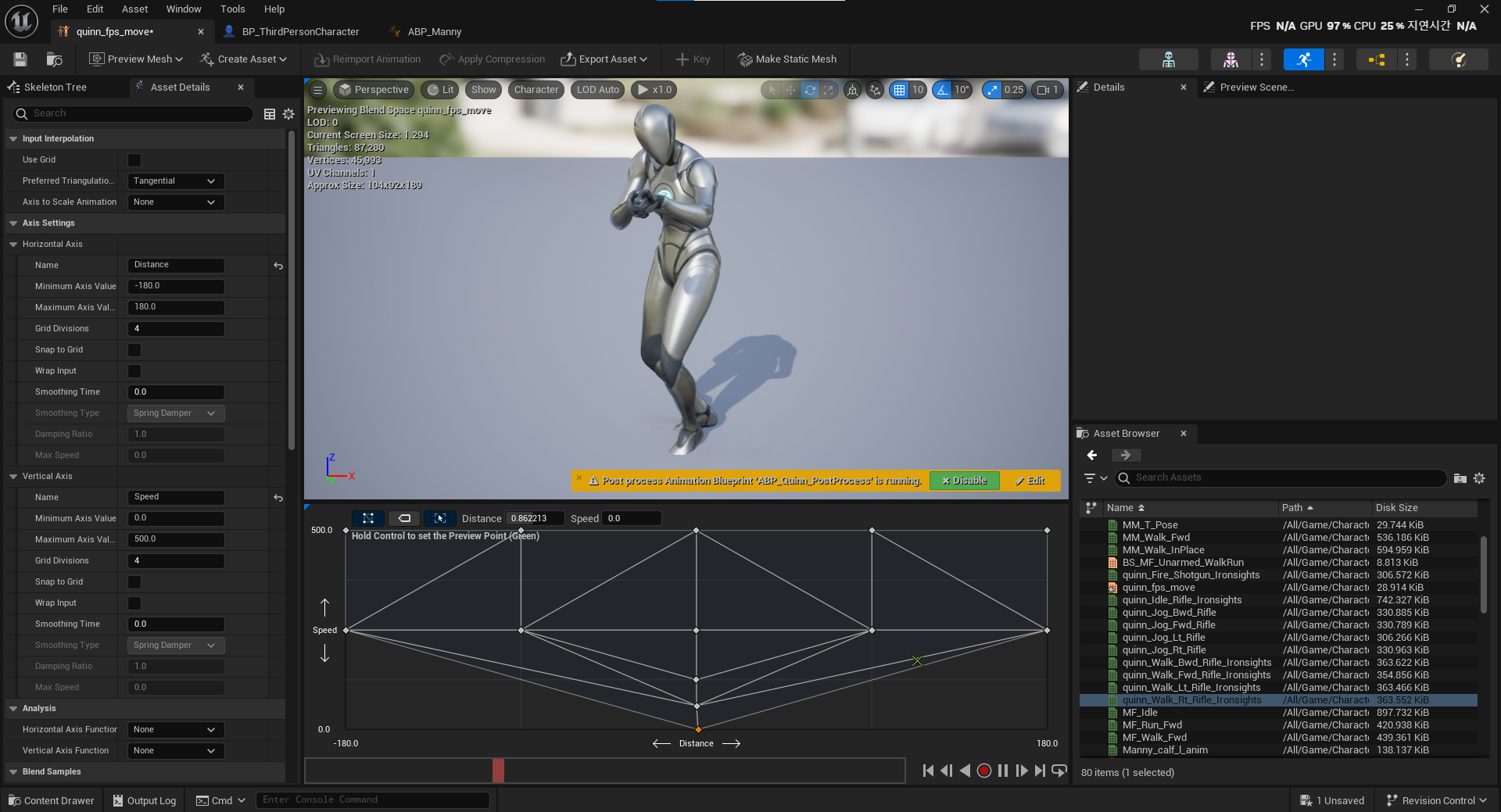Toggle grid snapping in the viewport toolbar
The height and width of the screenshot is (812, 1501).
899,90
